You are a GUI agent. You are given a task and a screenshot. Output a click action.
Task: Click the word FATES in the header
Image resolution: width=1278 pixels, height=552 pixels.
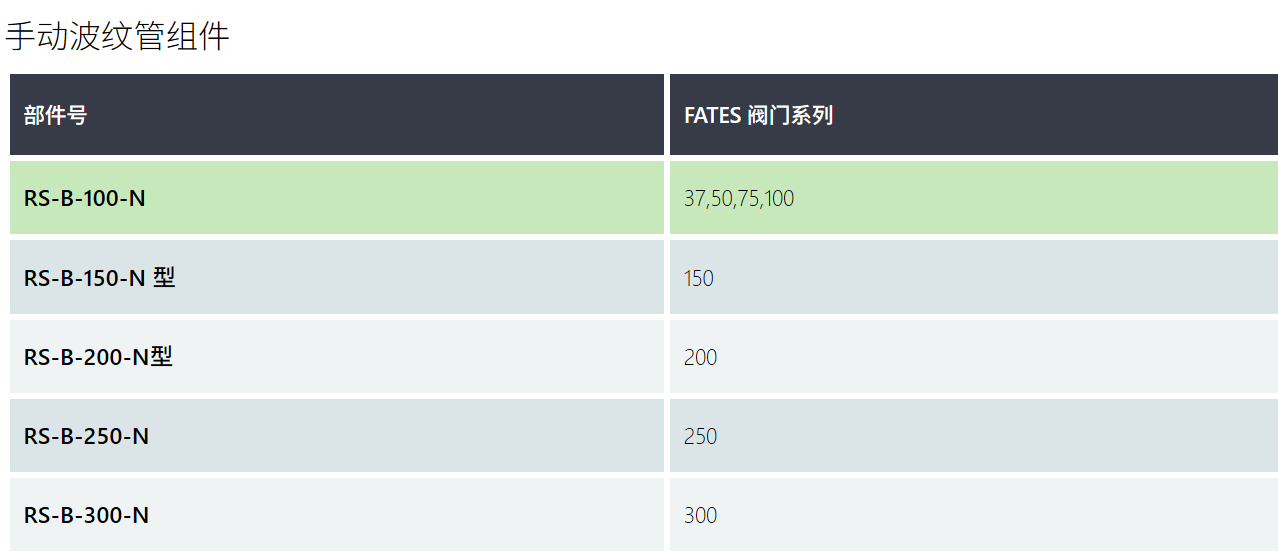[712, 115]
